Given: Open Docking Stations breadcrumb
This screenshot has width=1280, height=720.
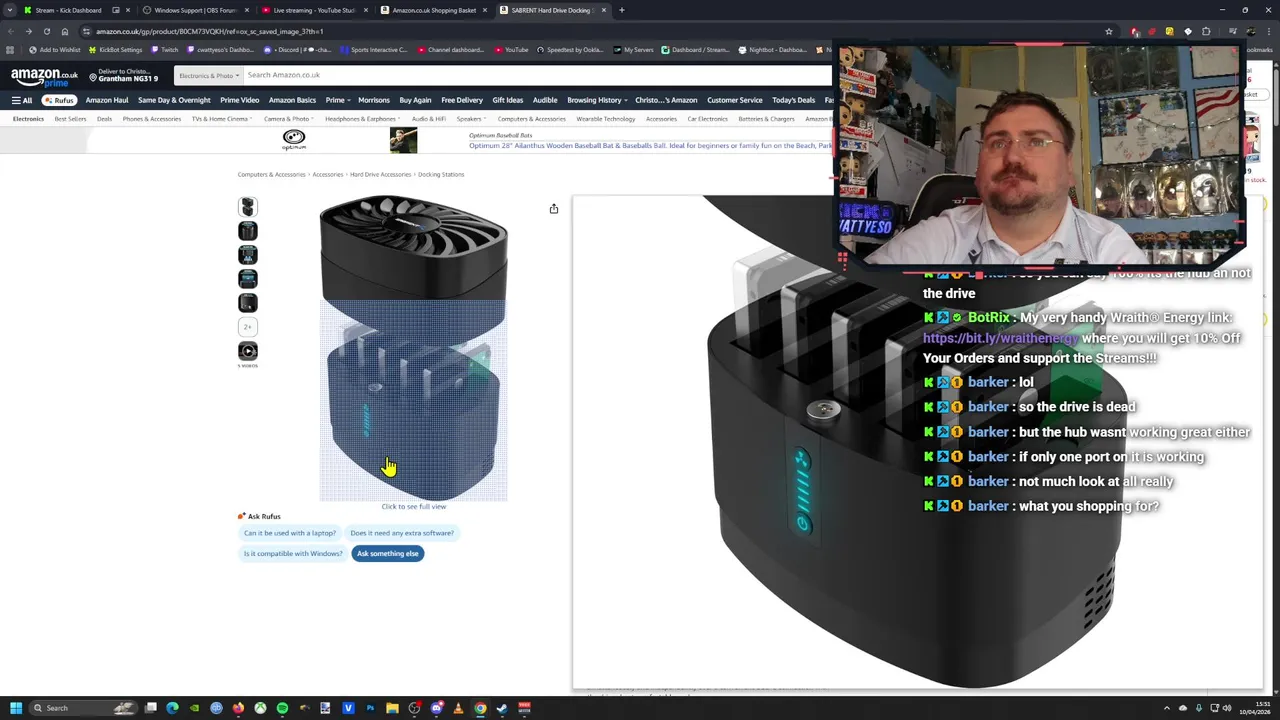Looking at the screenshot, I should 441,174.
